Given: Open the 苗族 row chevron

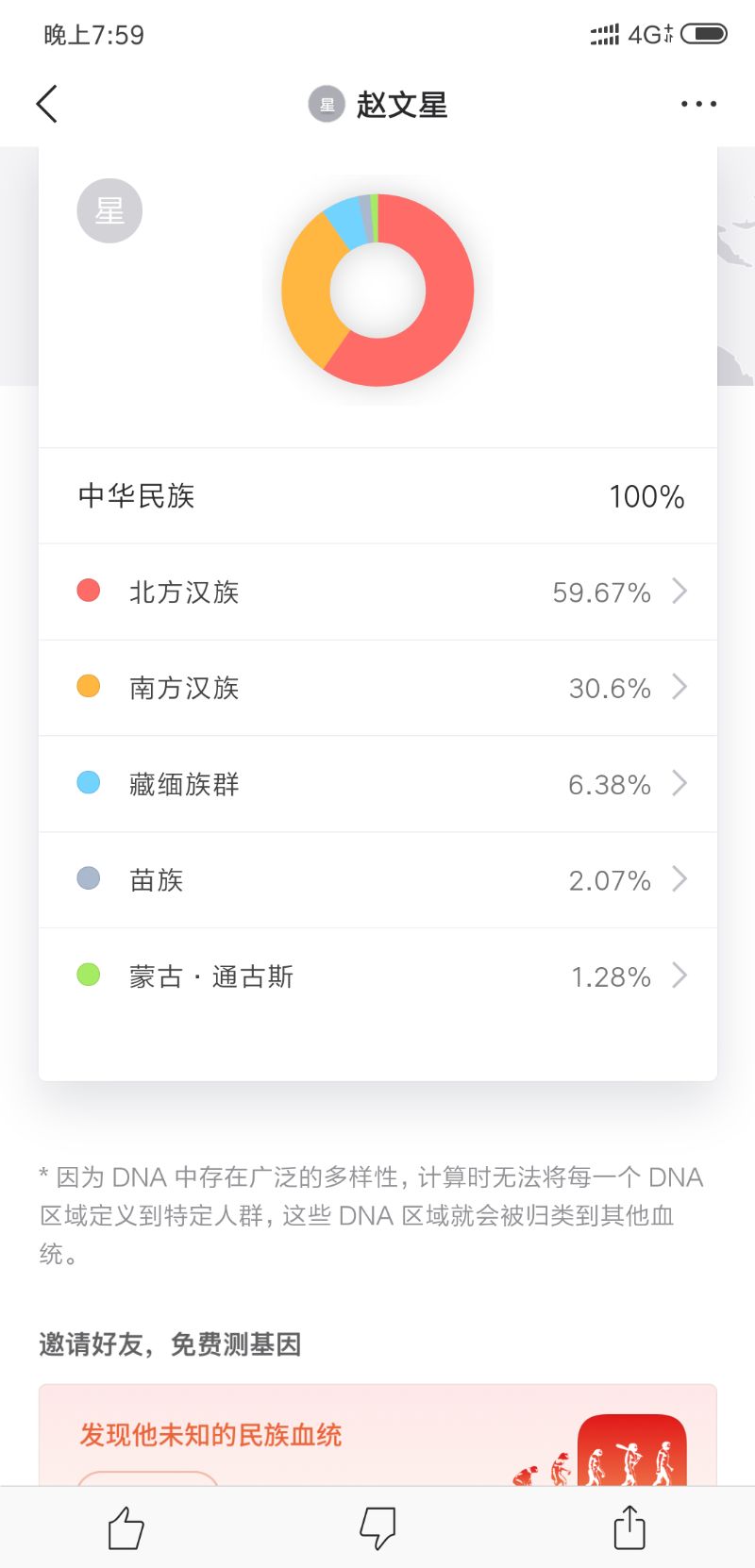Looking at the screenshot, I should (x=679, y=879).
